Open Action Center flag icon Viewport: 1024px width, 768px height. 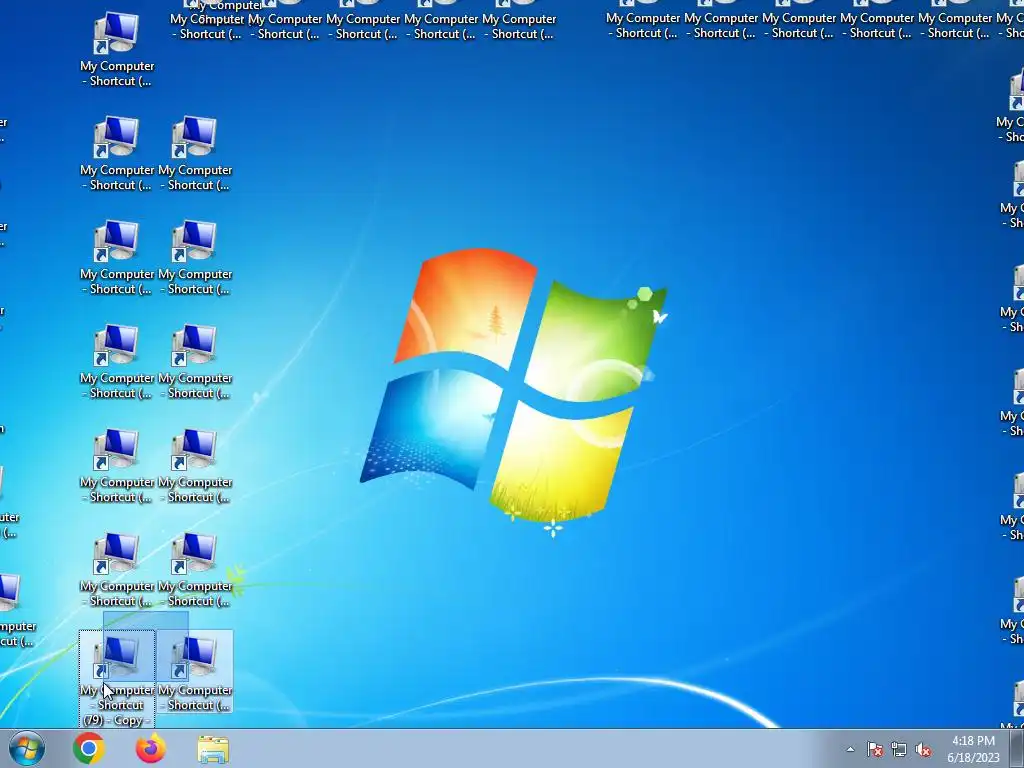[875, 750]
